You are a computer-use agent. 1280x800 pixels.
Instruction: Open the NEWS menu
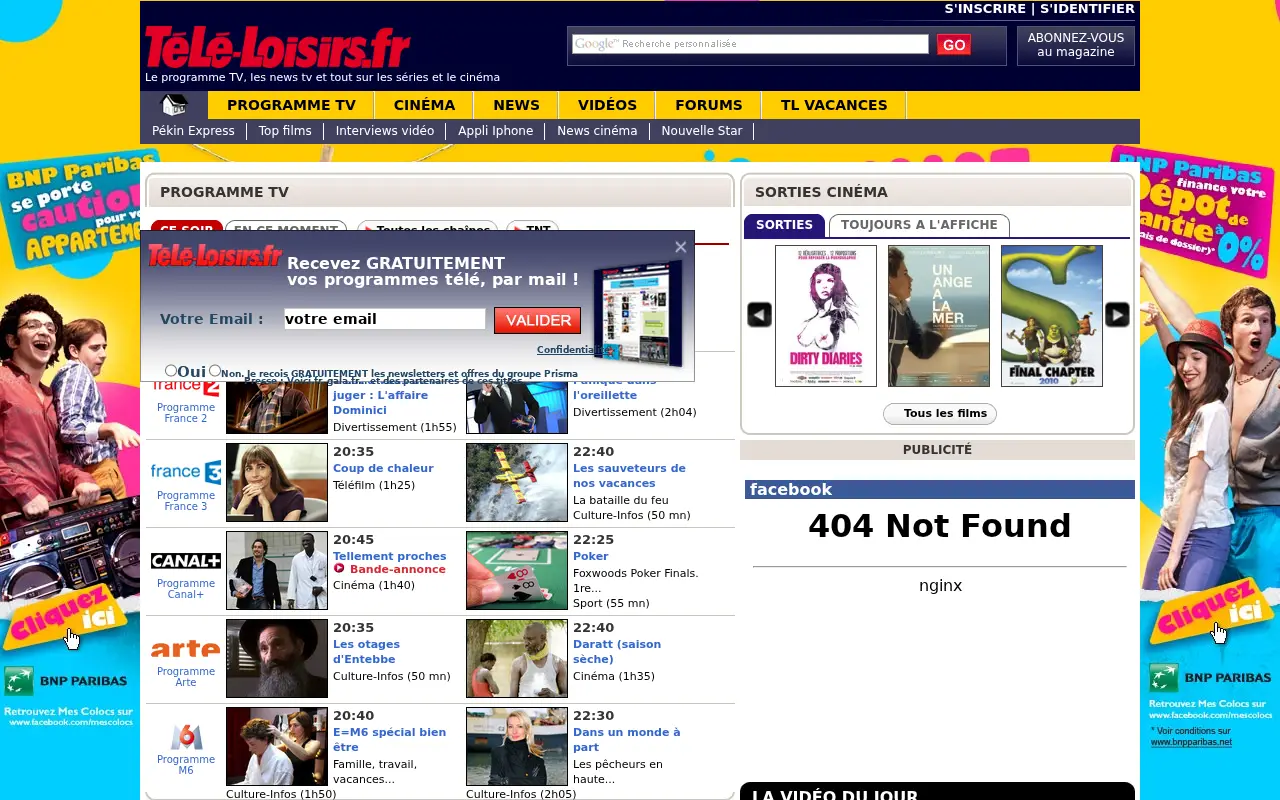(x=516, y=105)
